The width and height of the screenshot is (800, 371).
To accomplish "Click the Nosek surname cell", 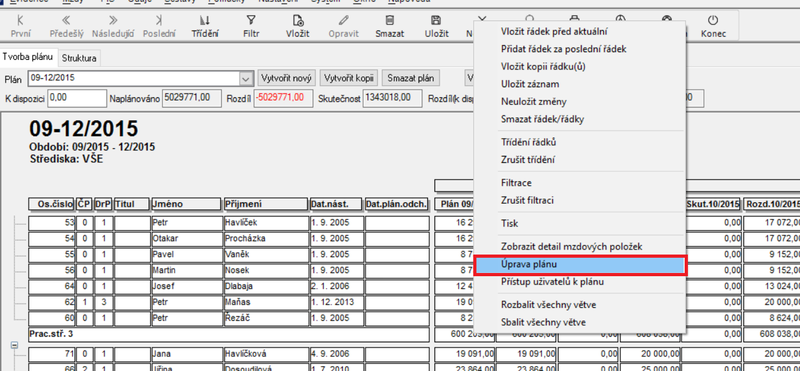I will pos(266,270).
